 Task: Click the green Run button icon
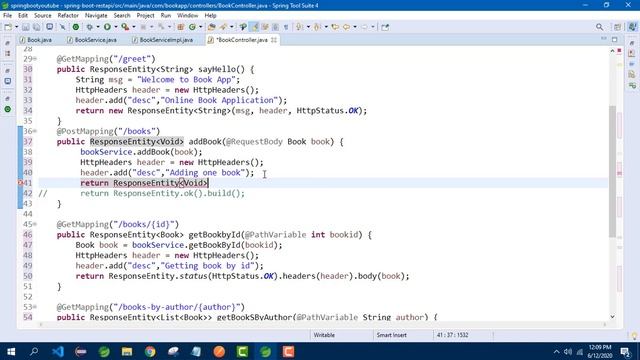pyautogui.click(x=107, y=27)
